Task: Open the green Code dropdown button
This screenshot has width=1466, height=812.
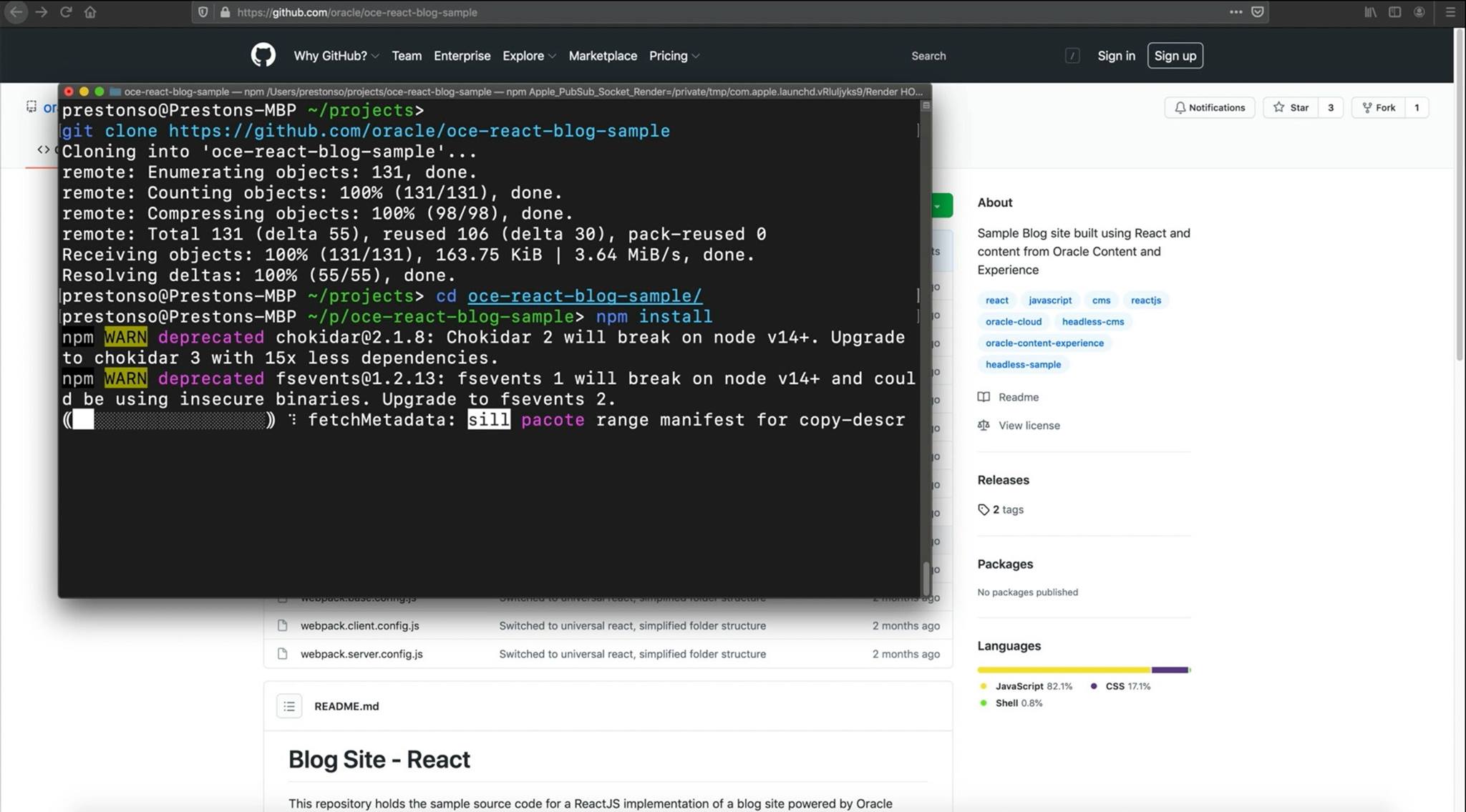Action: (x=942, y=205)
